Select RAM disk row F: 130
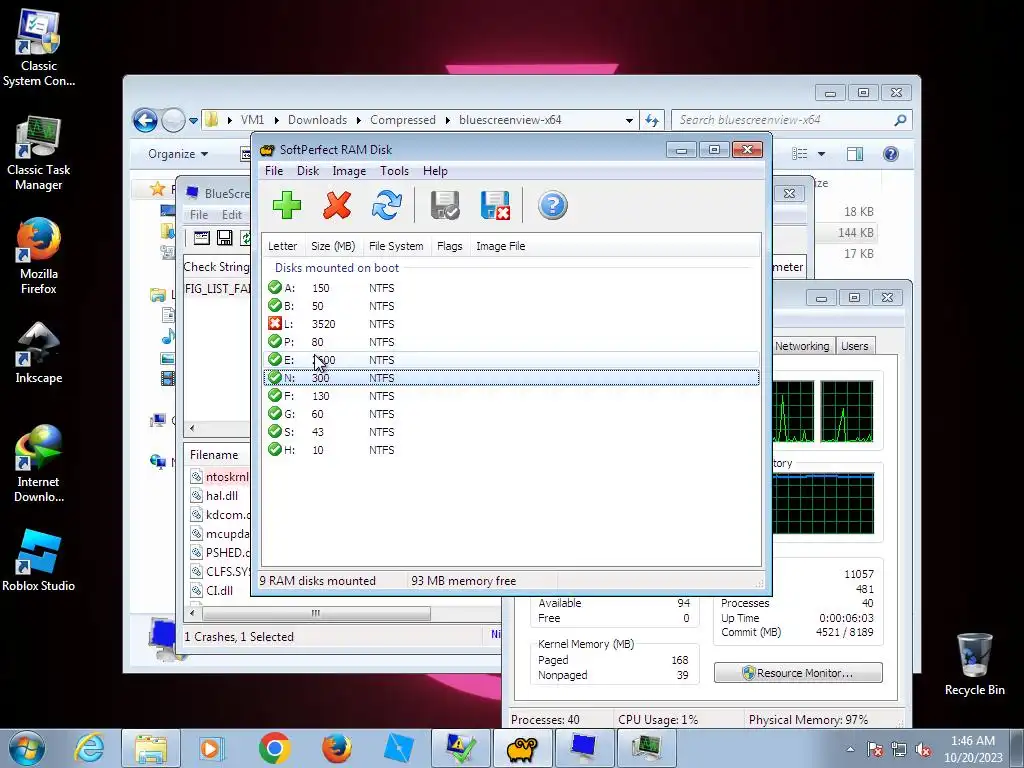 pyautogui.click(x=511, y=396)
